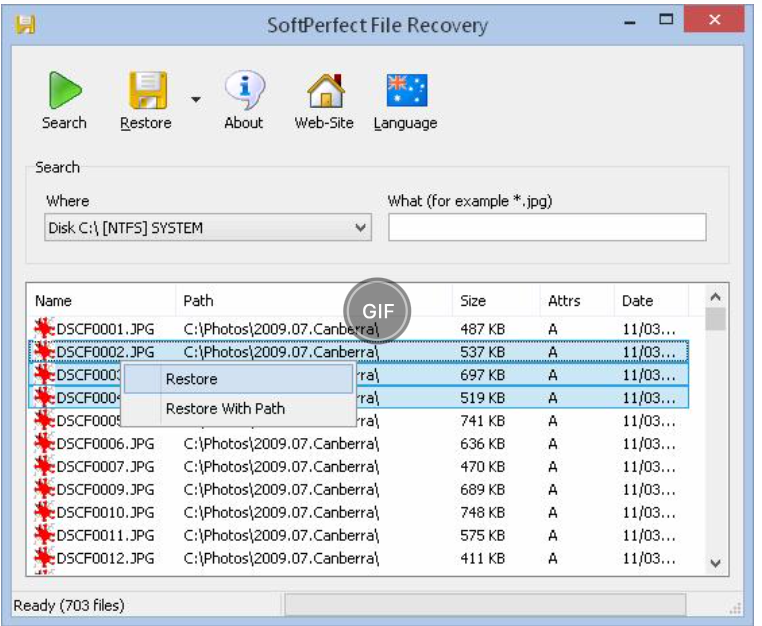Click the progress bar in status bar
Image resolution: width=762 pixels, height=626 pixels.
[485, 605]
